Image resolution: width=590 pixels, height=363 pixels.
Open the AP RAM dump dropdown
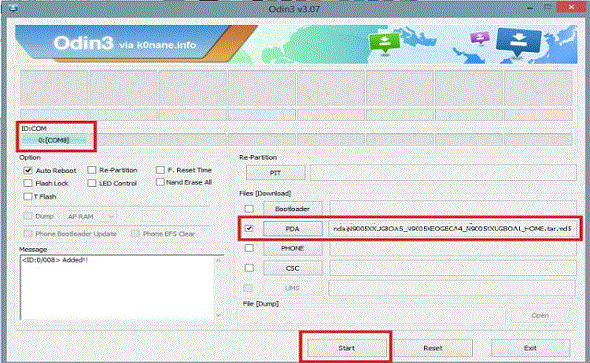coord(91,216)
